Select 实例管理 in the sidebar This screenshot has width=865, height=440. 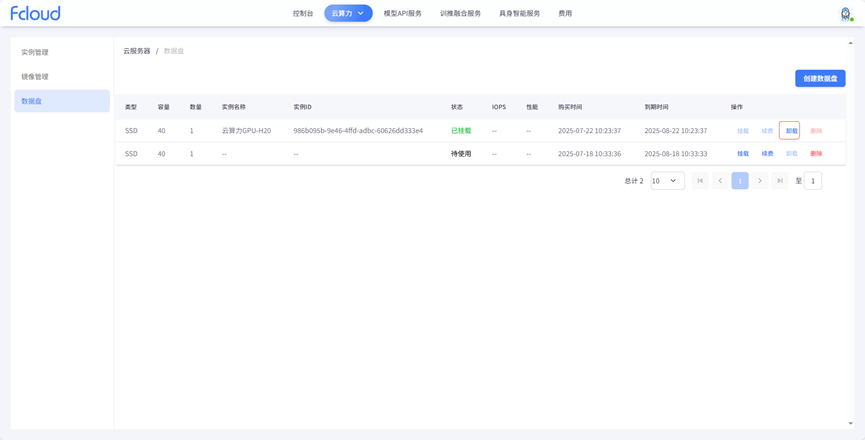click(x=35, y=52)
